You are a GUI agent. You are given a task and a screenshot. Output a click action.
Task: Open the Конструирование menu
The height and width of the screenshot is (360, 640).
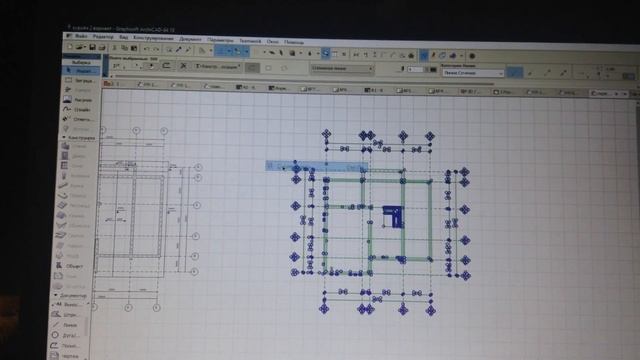(153, 38)
